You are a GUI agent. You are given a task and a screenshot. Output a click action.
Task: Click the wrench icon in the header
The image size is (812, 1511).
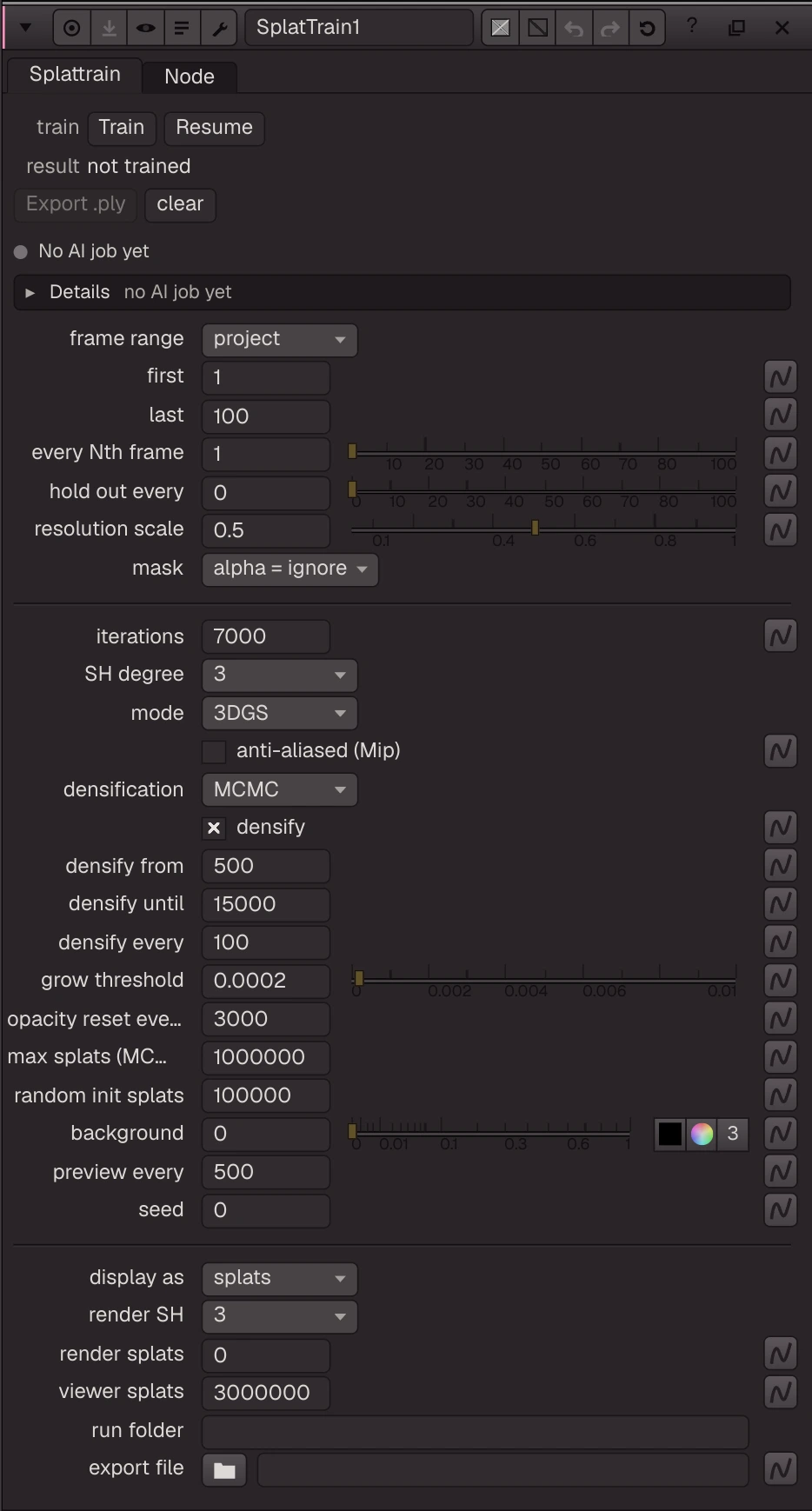pos(219,28)
